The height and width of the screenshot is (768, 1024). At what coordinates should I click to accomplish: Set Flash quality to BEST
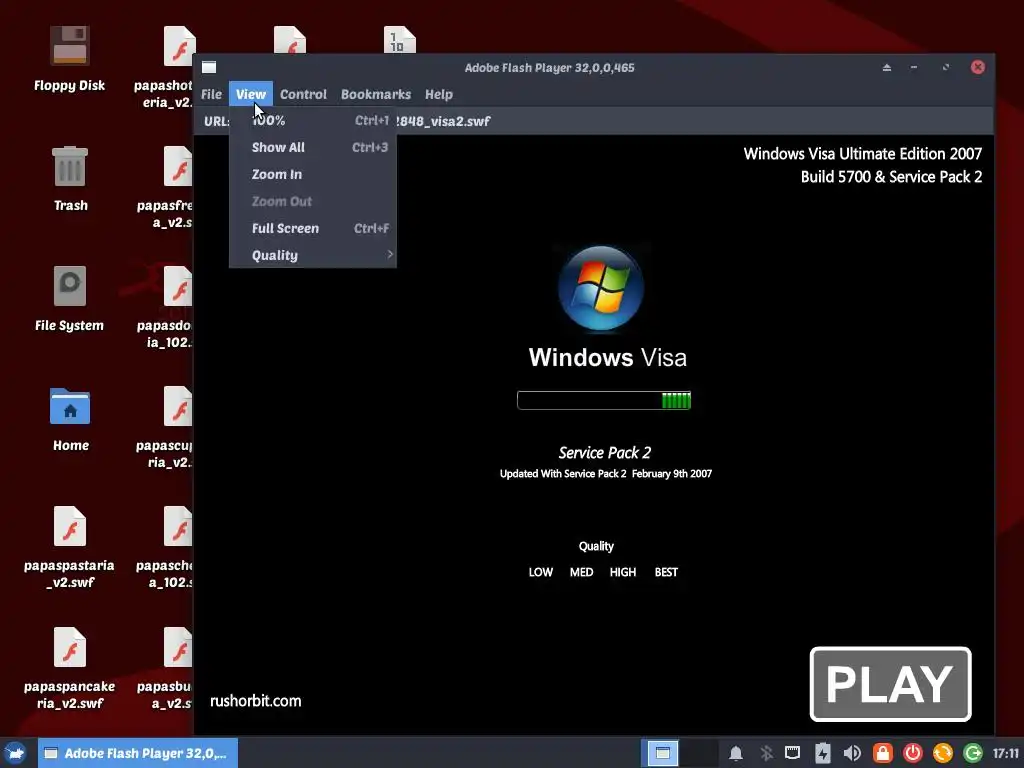tap(666, 572)
